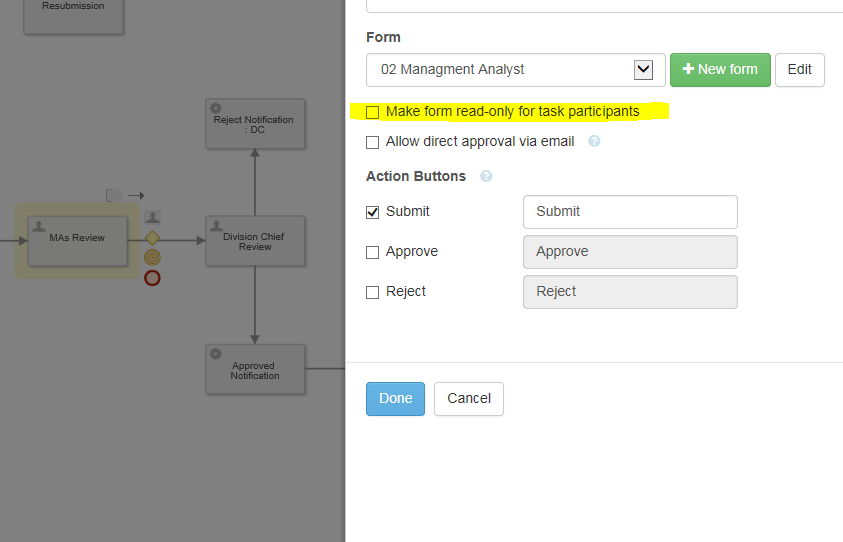Image resolution: width=843 pixels, height=542 pixels.
Task: Click the gear icon on Approved Notification
Action: click(x=215, y=353)
